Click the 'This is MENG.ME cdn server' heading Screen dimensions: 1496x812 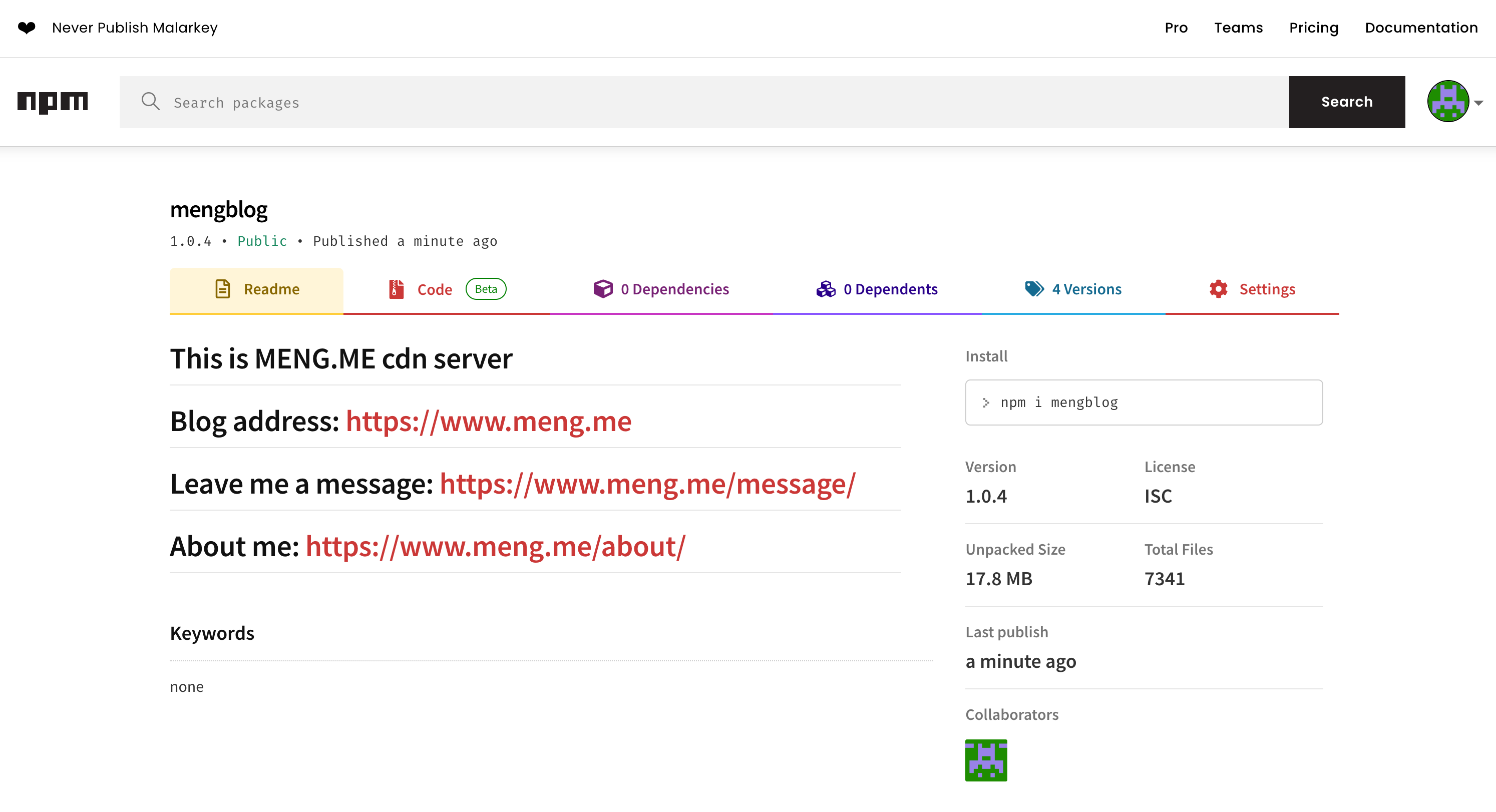coord(341,358)
